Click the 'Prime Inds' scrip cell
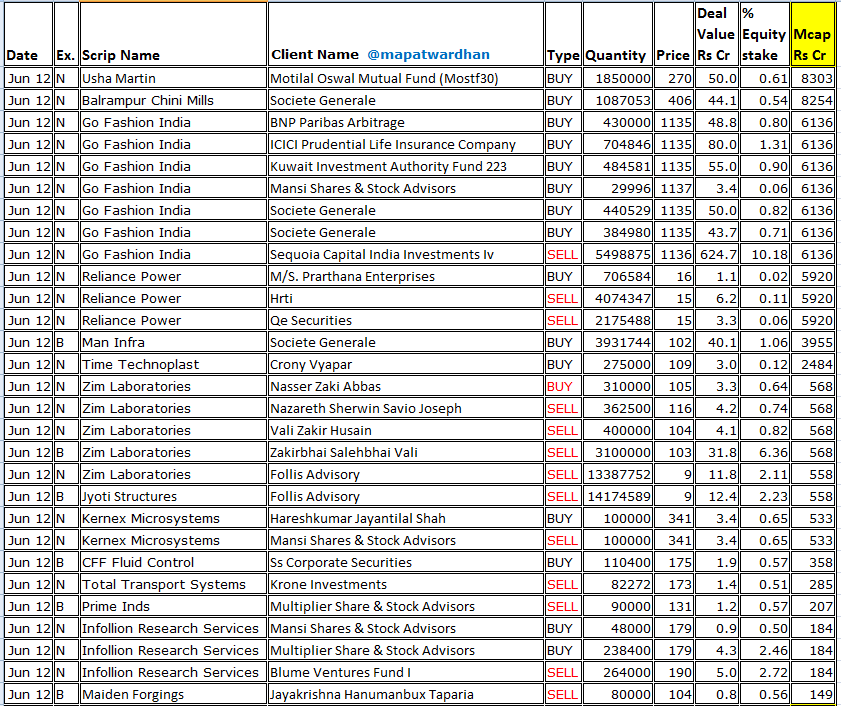Viewport: 841px width, 706px height. pyautogui.click(x=173, y=606)
